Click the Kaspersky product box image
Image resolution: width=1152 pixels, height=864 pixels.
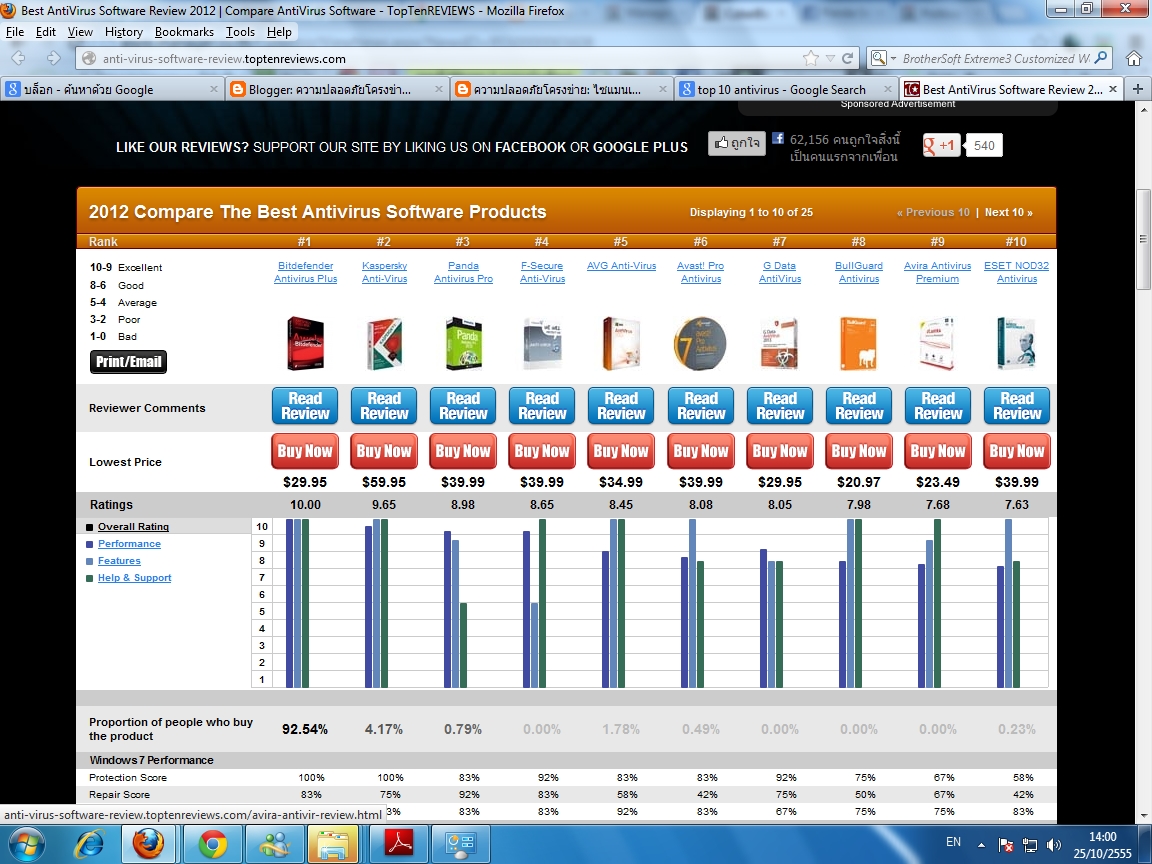pyautogui.click(x=384, y=343)
